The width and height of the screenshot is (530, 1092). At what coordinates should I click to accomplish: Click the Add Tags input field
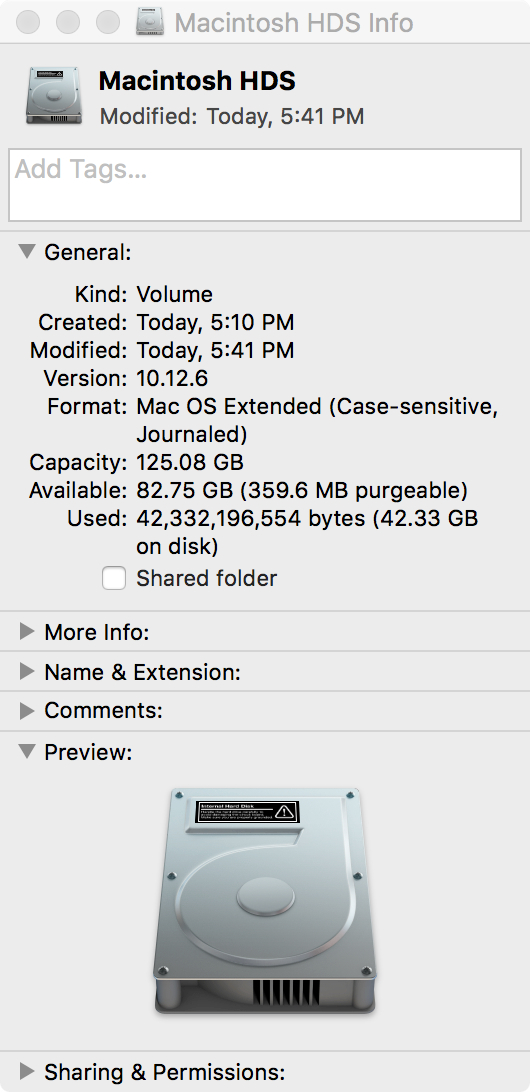pyautogui.click(x=265, y=185)
